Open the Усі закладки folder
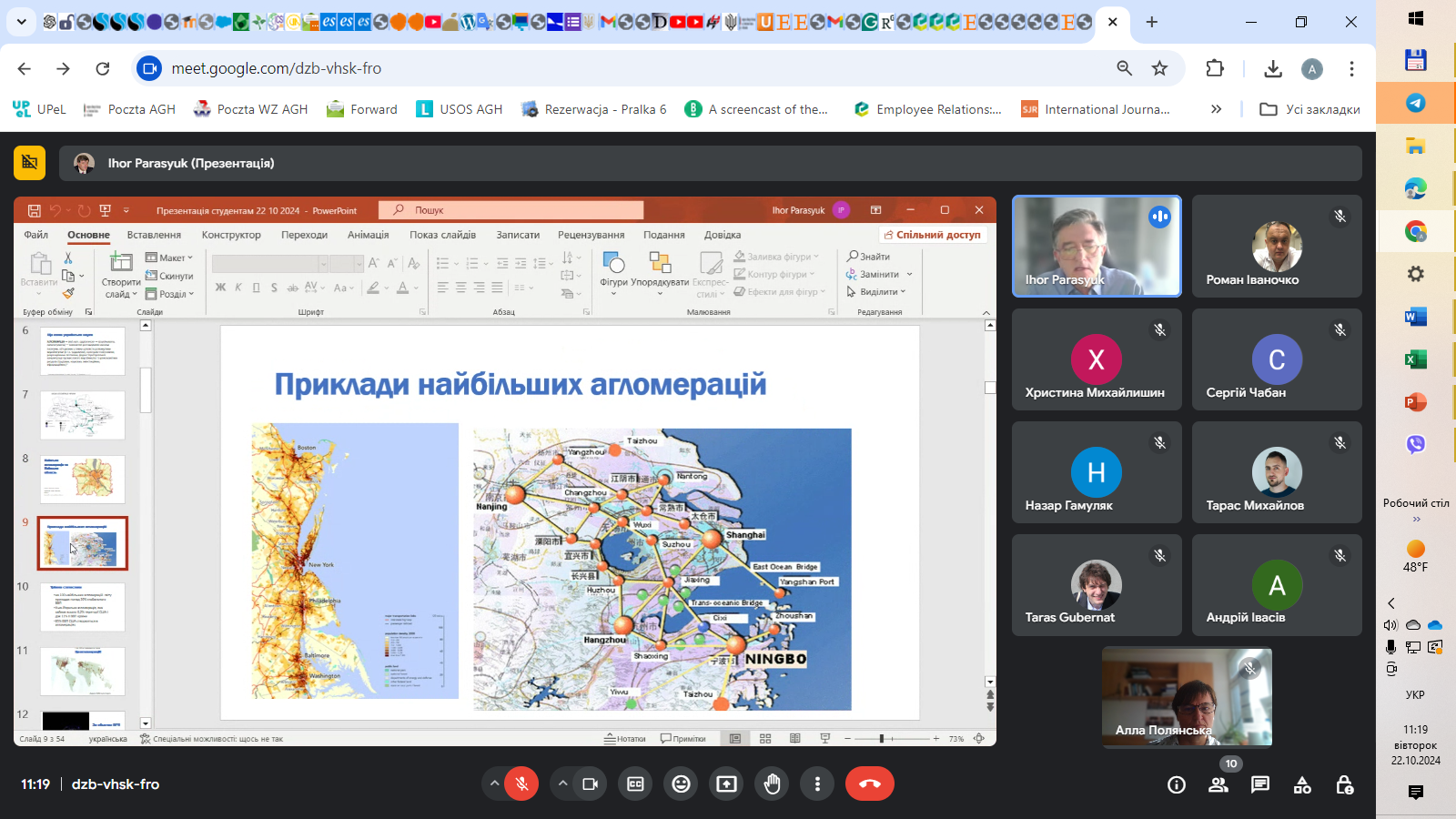The height and width of the screenshot is (819, 1456). 1309,109
